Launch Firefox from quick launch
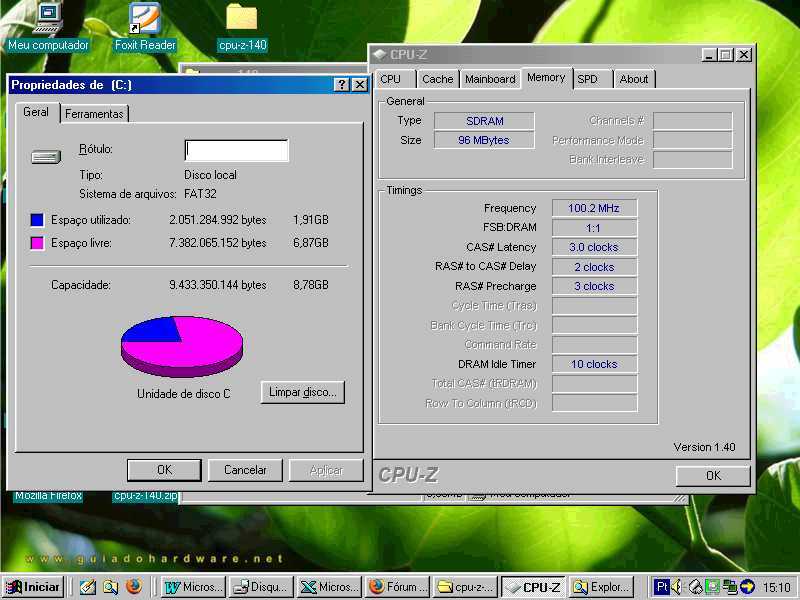The width and height of the screenshot is (800, 600). [x=134, y=587]
